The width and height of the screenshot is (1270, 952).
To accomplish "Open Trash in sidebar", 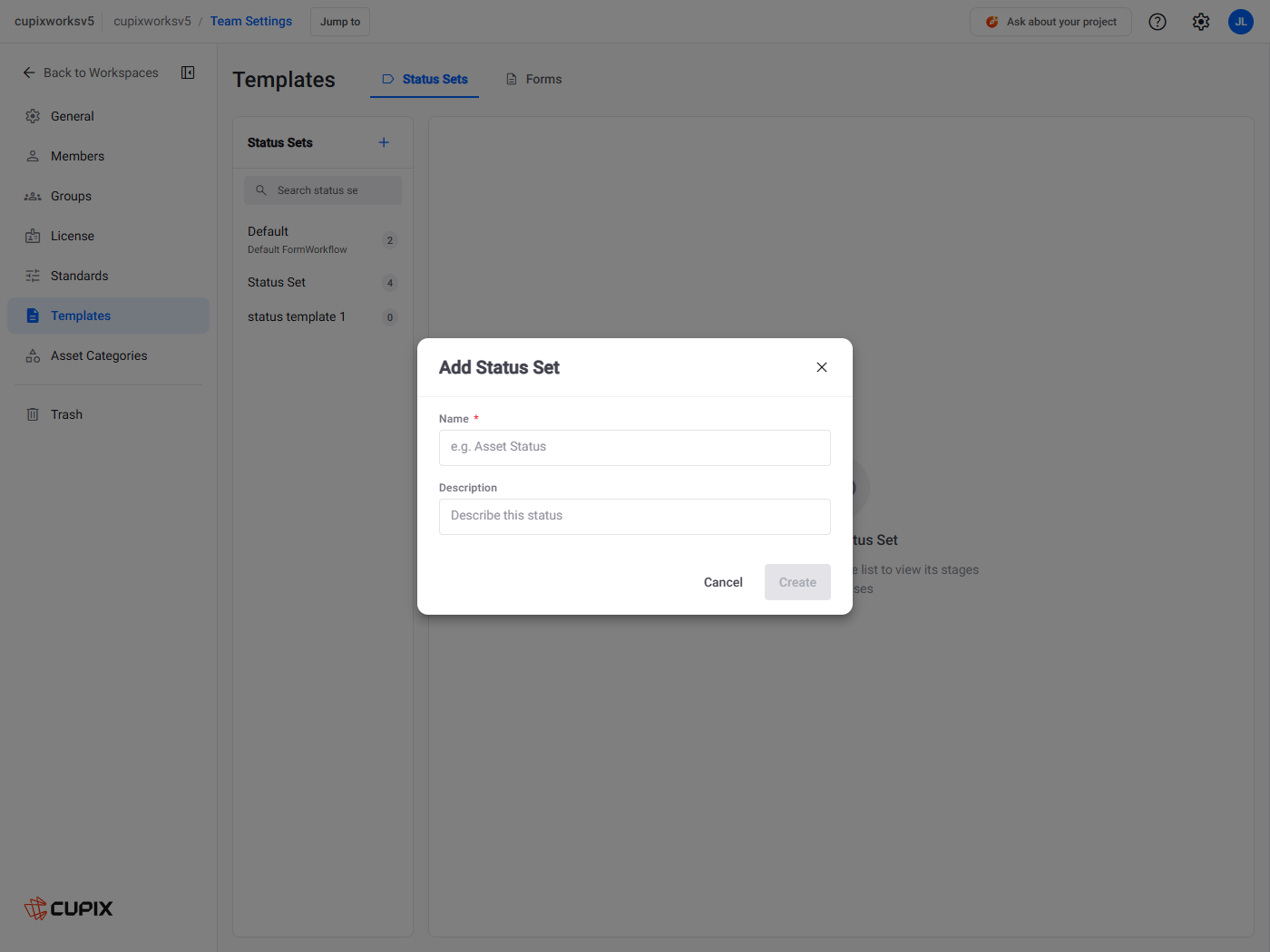I will (x=108, y=414).
